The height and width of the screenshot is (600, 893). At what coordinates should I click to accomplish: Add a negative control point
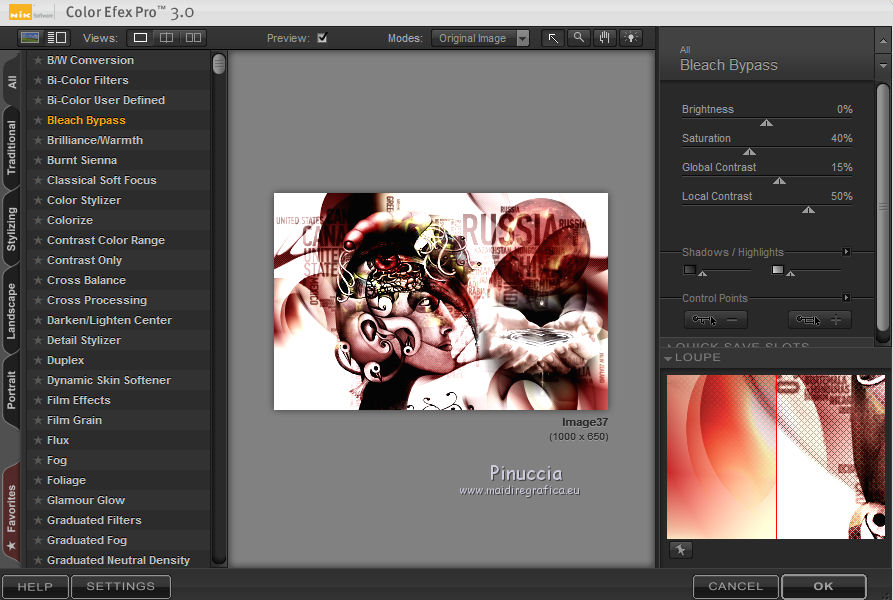click(715, 320)
